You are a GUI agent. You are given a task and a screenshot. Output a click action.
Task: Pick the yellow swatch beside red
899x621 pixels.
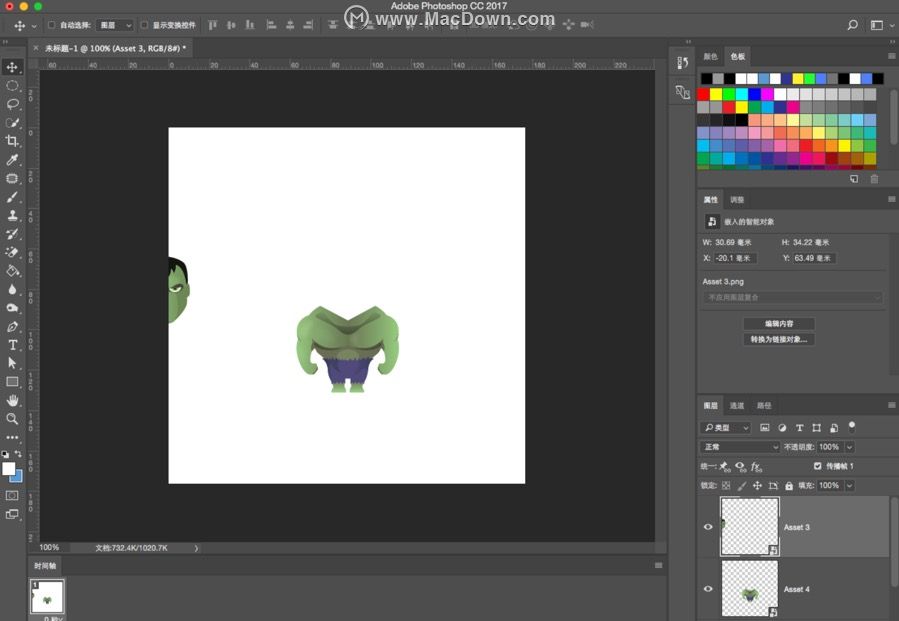point(716,94)
